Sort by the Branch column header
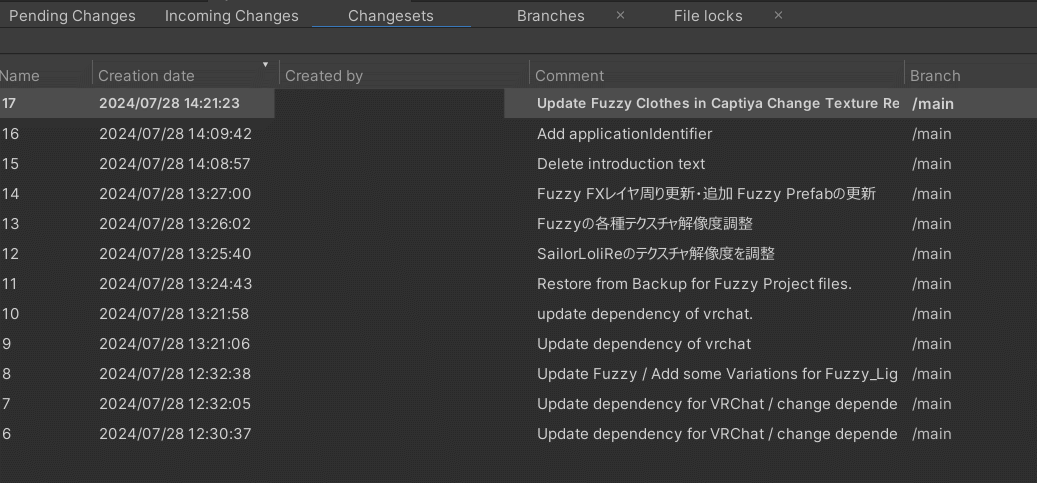 click(935, 76)
